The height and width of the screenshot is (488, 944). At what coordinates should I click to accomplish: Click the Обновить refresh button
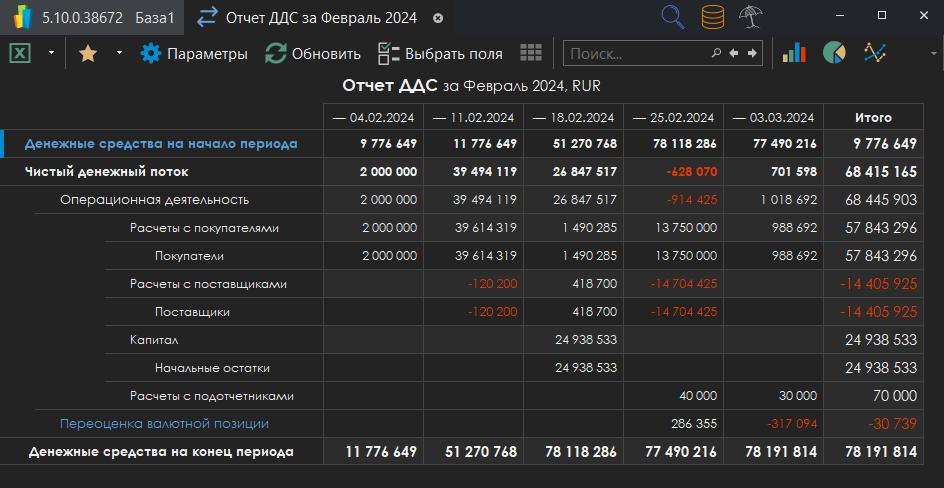coord(312,54)
